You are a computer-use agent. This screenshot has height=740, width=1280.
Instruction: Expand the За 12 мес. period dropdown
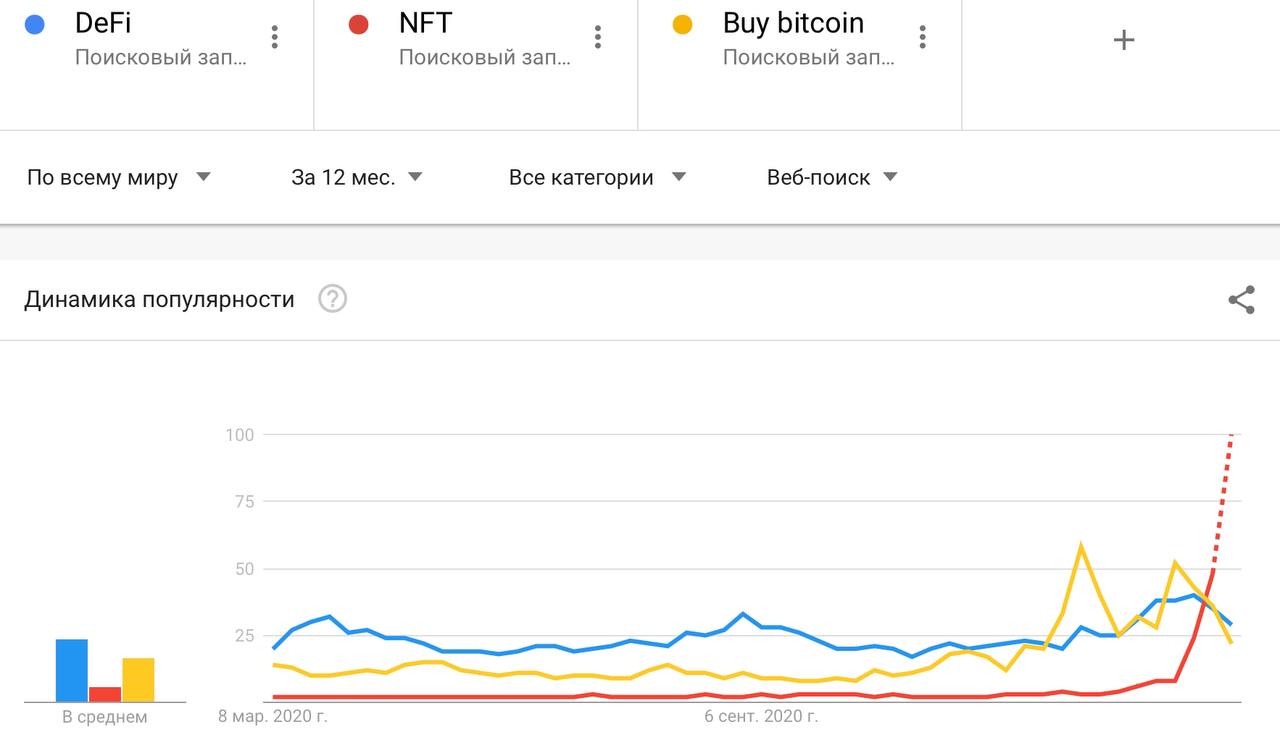click(x=357, y=178)
